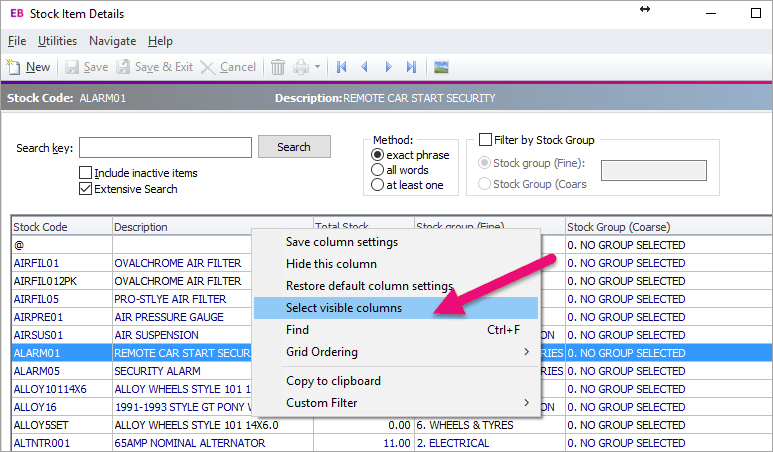Go to next record arrow
Viewport: 773px width, 452px height.
click(x=388, y=67)
